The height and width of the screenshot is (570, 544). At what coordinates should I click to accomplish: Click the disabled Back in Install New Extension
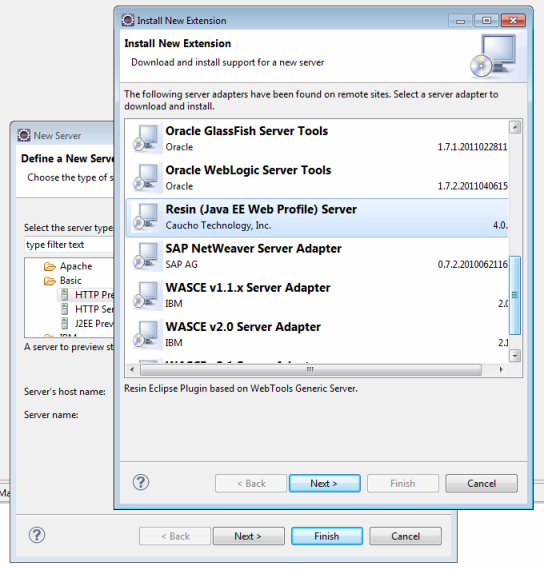[251, 483]
